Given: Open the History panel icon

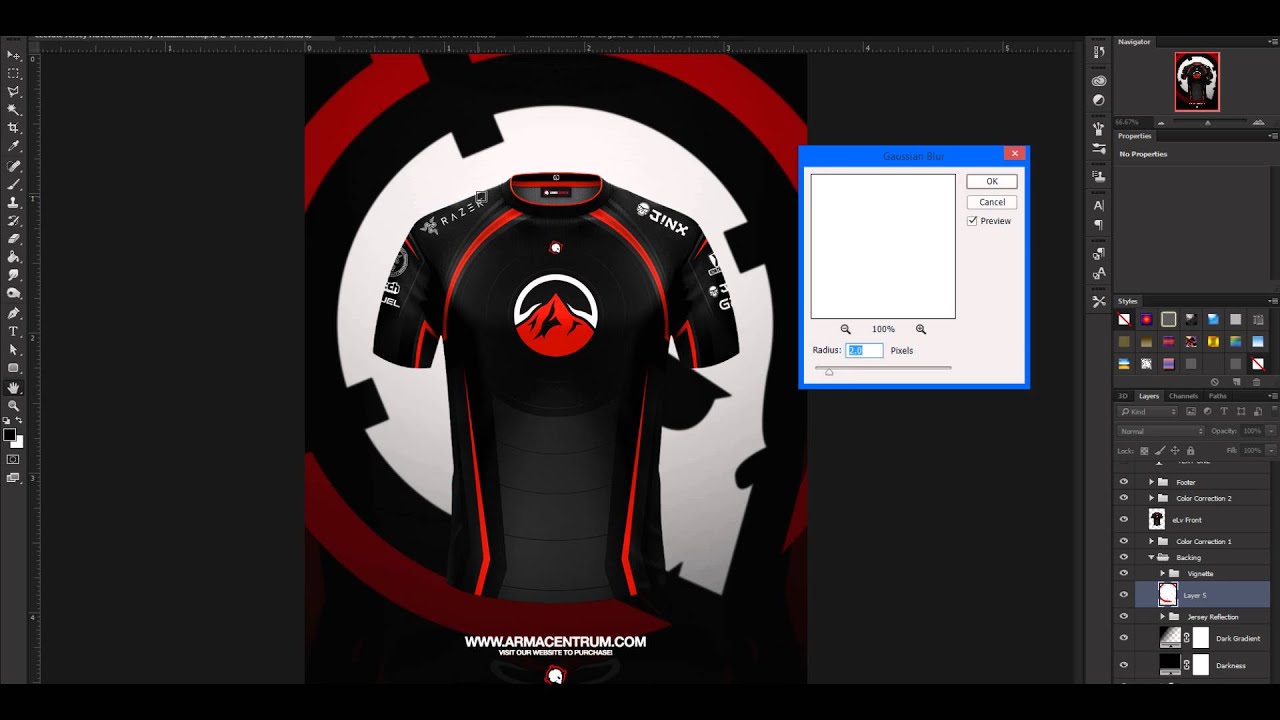Looking at the screenshot, I should [1099, 53].
